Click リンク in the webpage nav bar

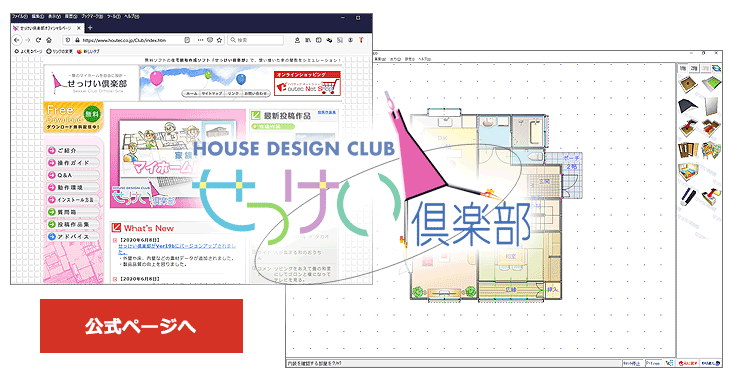coord(233,94)
